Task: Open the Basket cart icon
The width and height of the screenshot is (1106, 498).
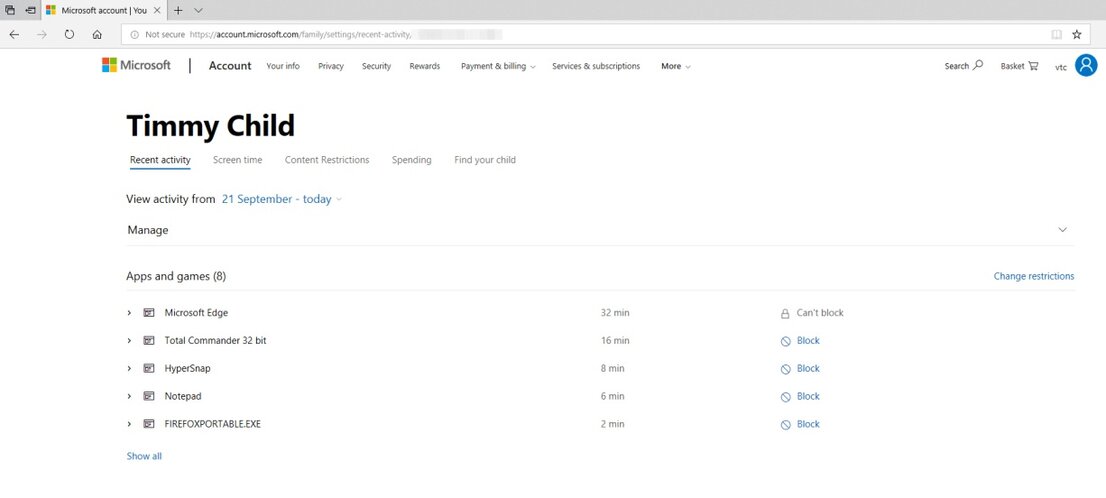Action: pyautogui.click(x=1032, y=66)
